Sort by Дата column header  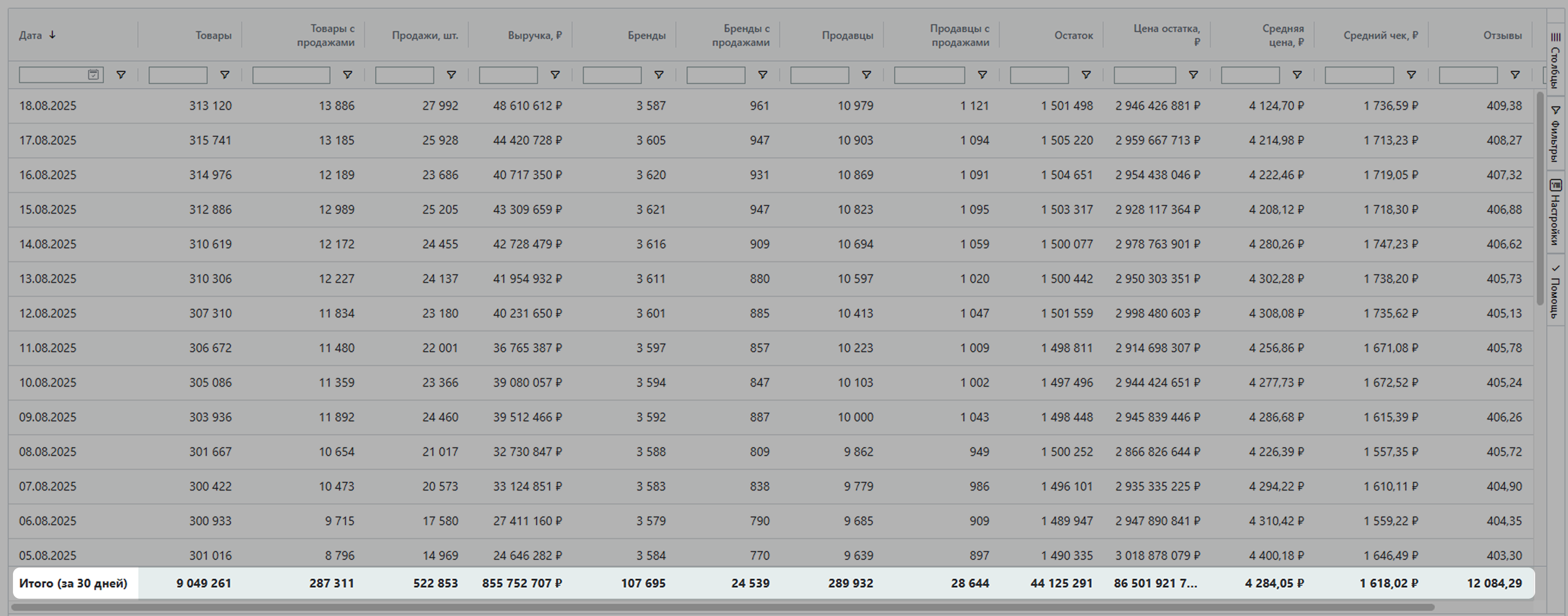(30, 35)
